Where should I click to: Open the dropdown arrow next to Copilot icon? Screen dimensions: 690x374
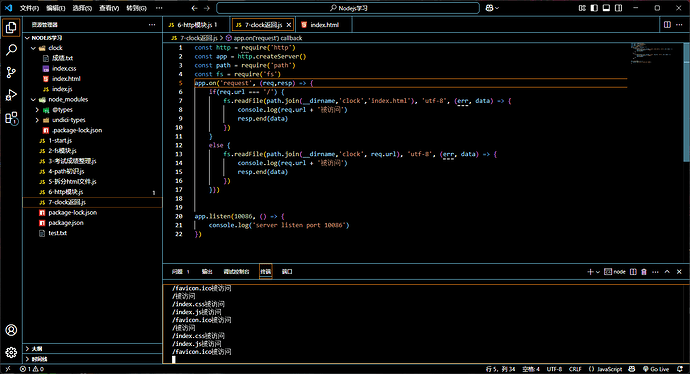(x=497, y=8)
